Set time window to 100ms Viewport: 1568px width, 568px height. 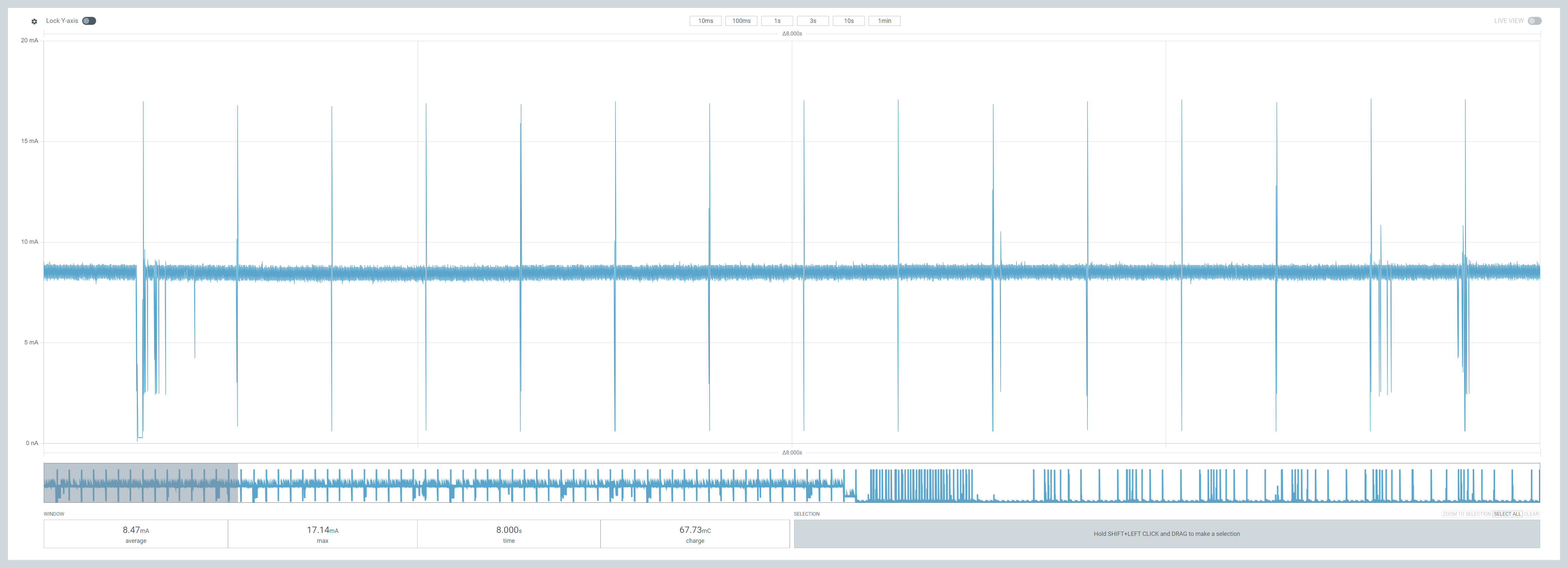point(741,21)
